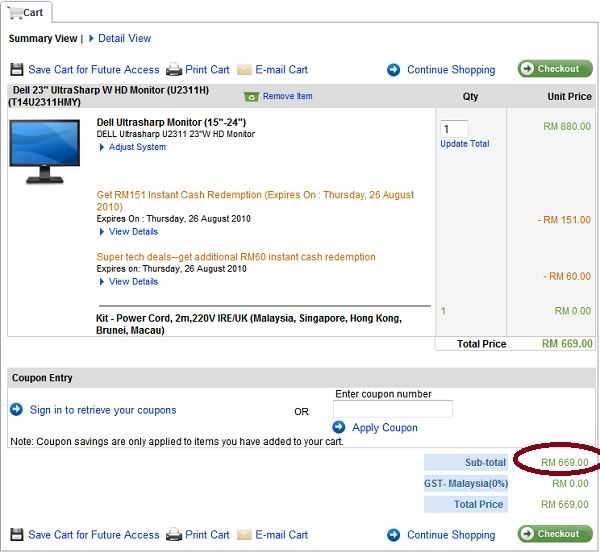Screen dimensions: 600x553
Task: Click the Unit Price column header
Action: coord(569,96)
